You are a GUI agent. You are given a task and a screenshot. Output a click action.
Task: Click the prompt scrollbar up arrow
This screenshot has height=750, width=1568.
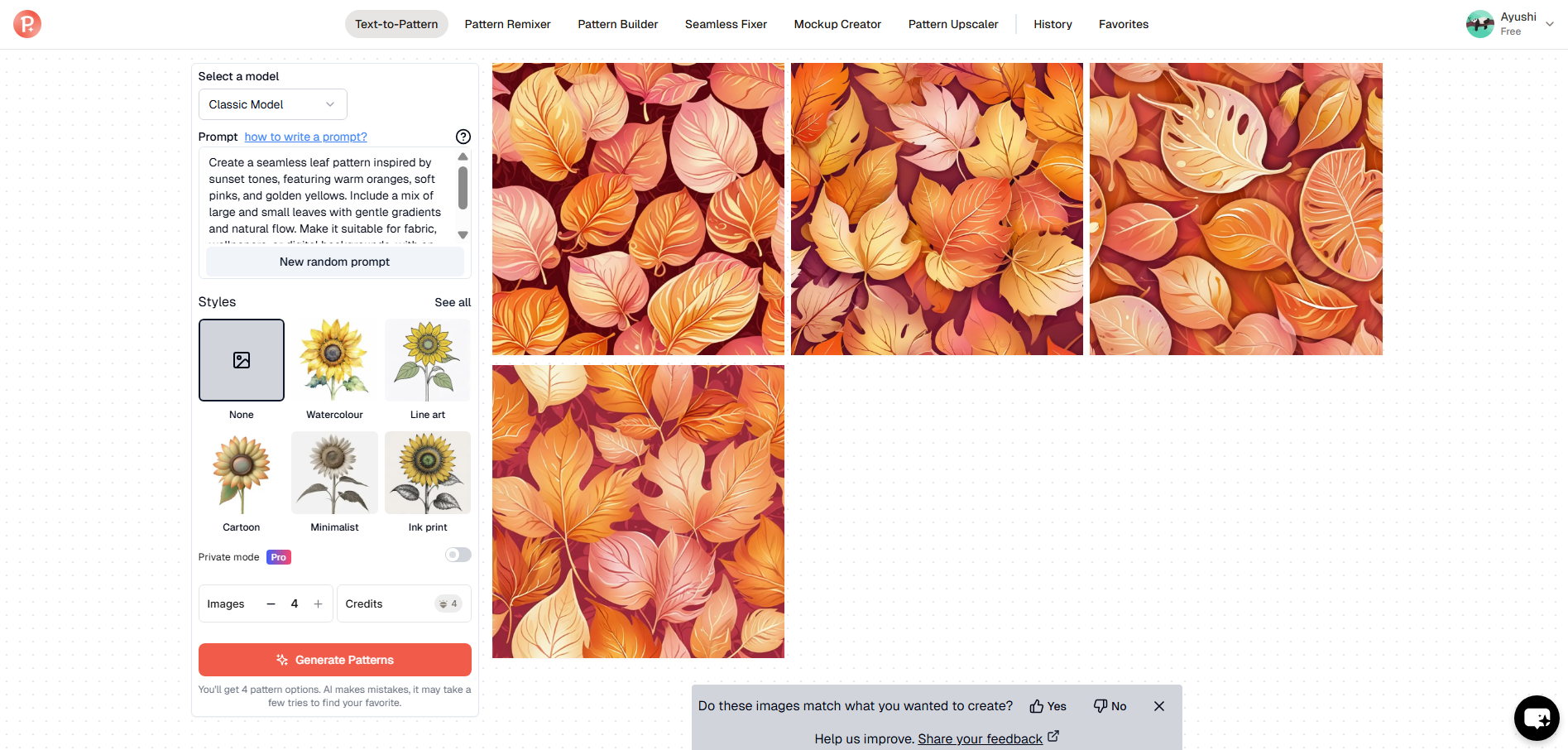click(463, 156)
